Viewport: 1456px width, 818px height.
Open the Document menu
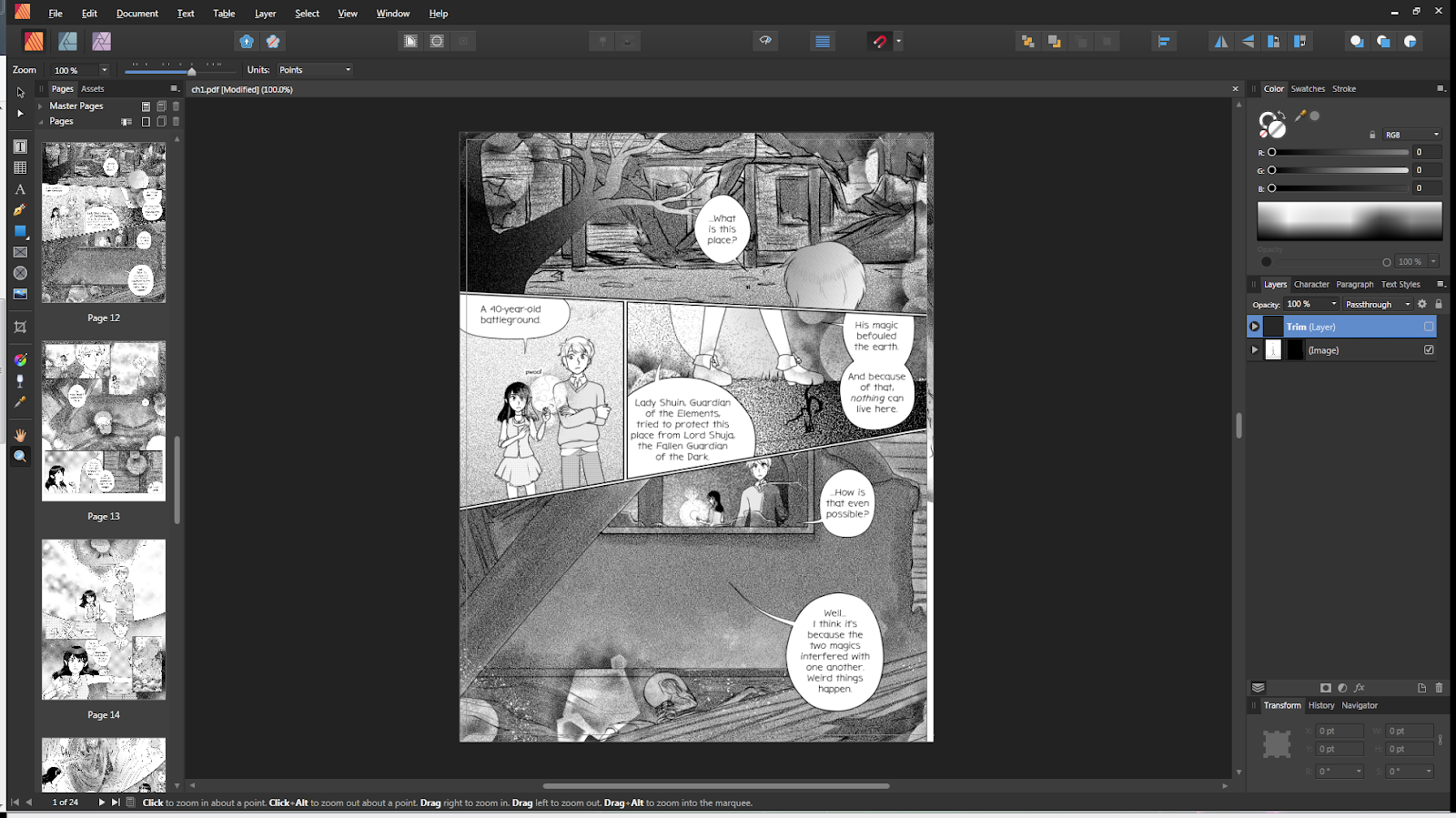coord(137,14)
